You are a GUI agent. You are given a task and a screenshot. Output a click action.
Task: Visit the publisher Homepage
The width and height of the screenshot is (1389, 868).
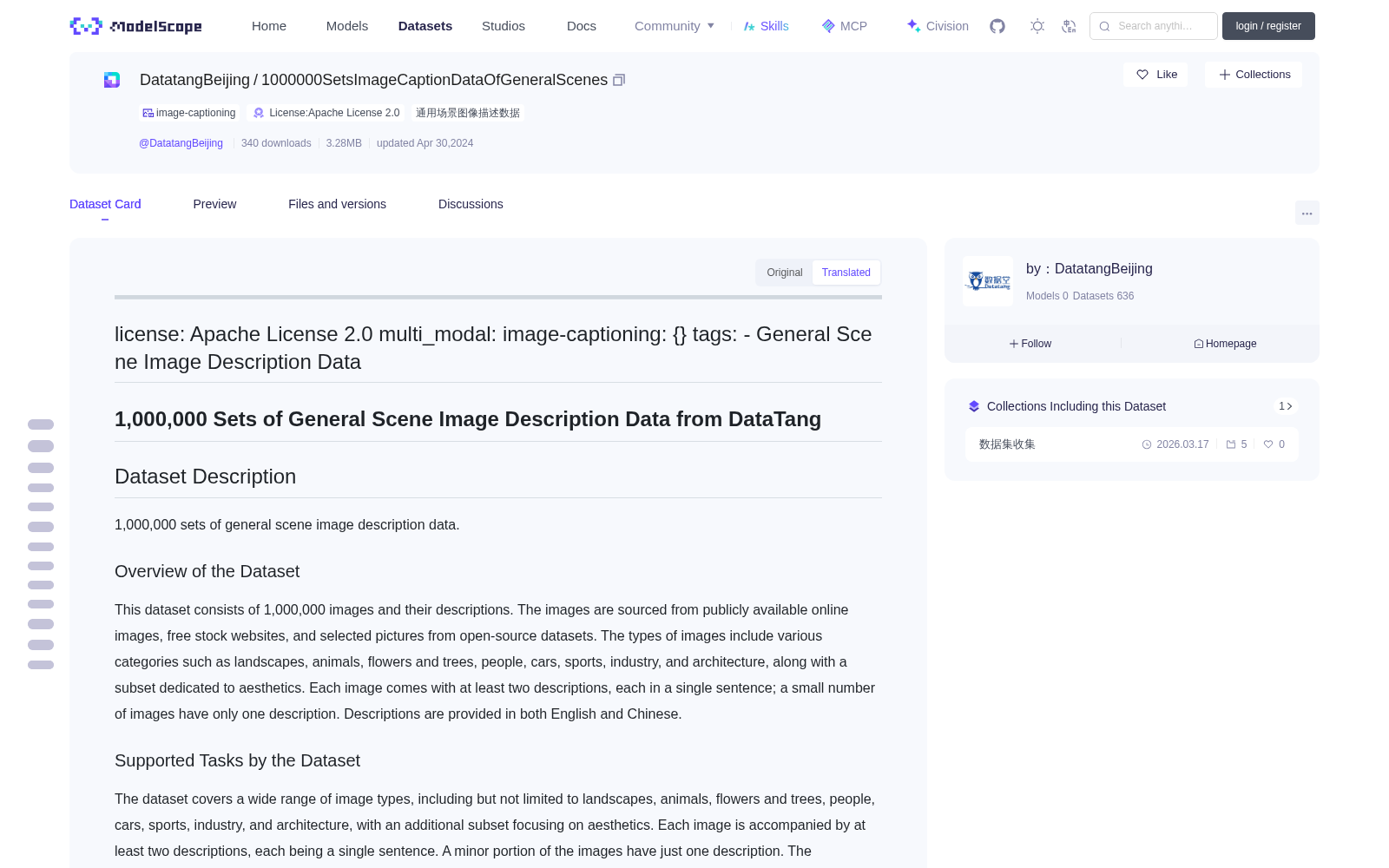(x=1225, y=344)
